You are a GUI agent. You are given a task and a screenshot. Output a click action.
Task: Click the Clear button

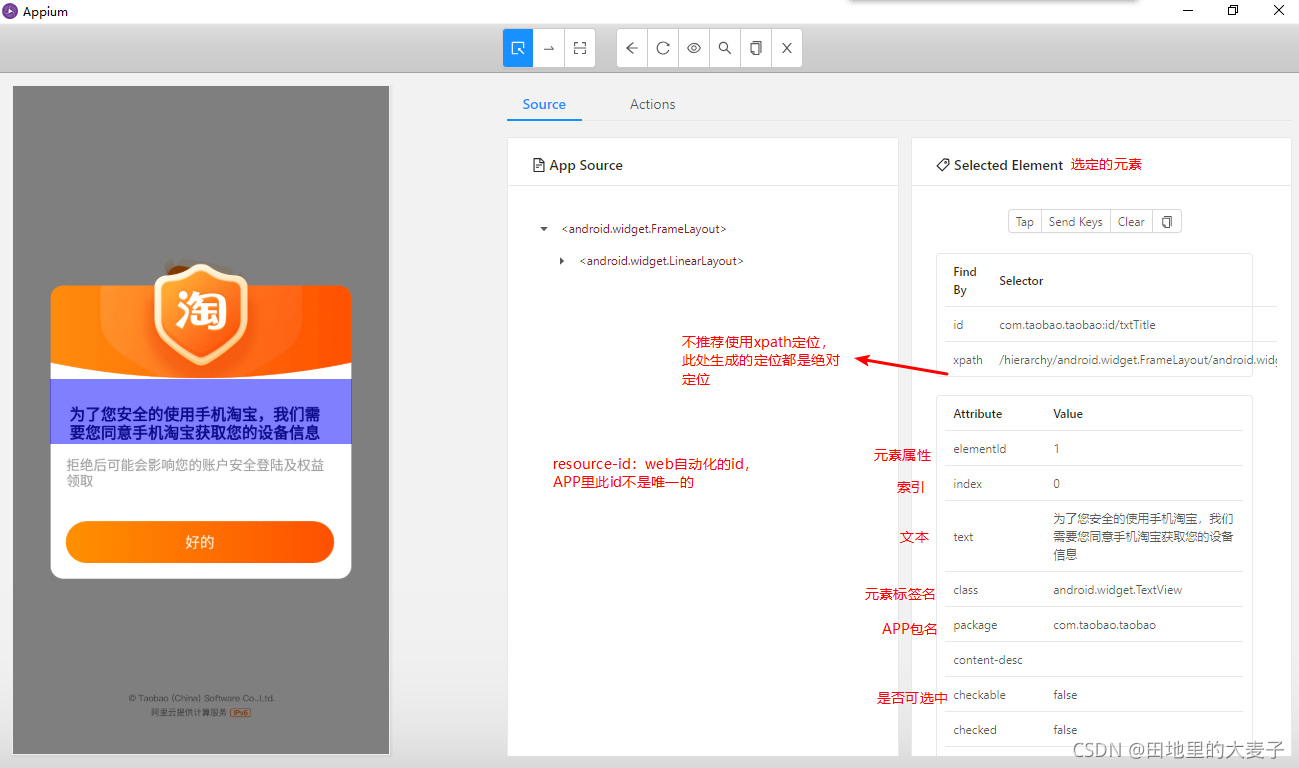tap(1131, 222)
